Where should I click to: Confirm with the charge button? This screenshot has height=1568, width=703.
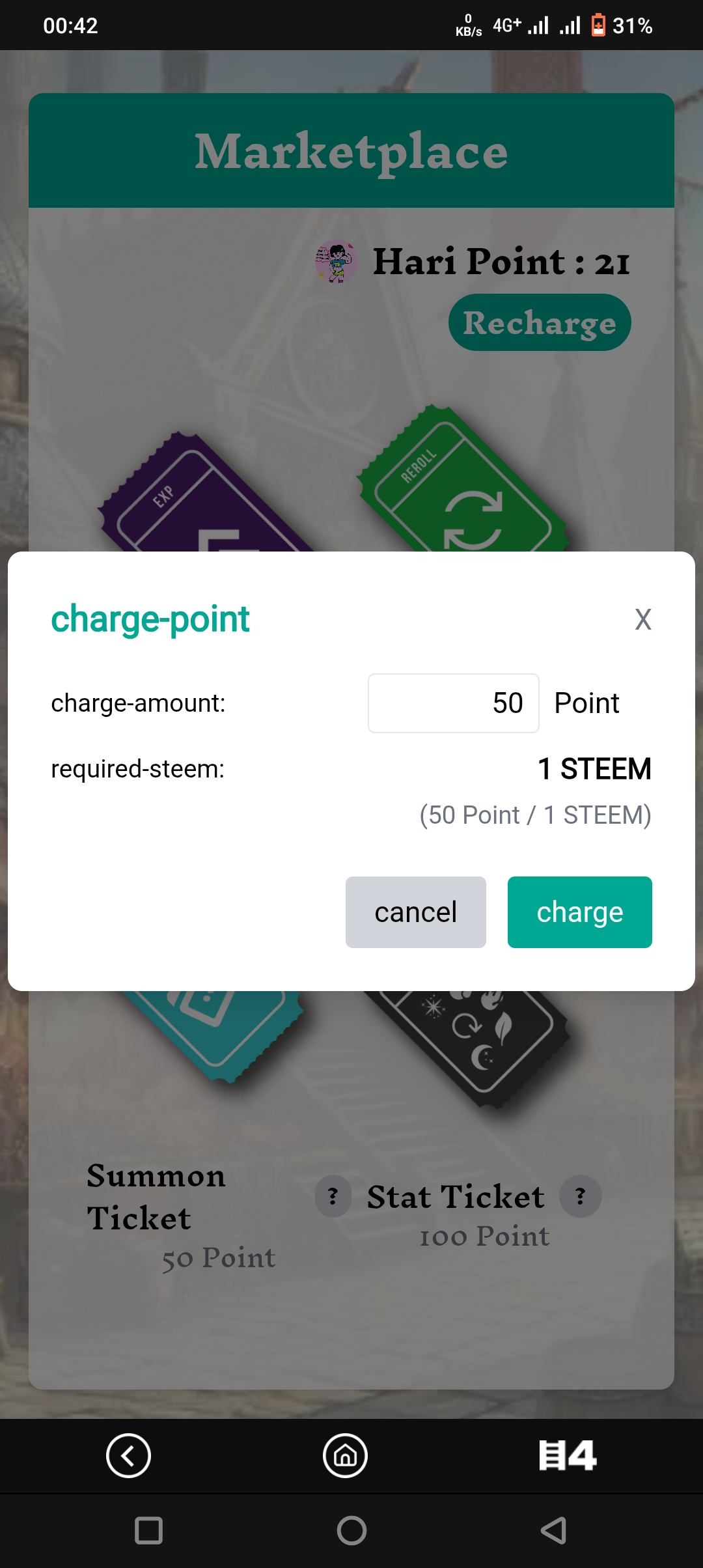[x=580, y=912]
